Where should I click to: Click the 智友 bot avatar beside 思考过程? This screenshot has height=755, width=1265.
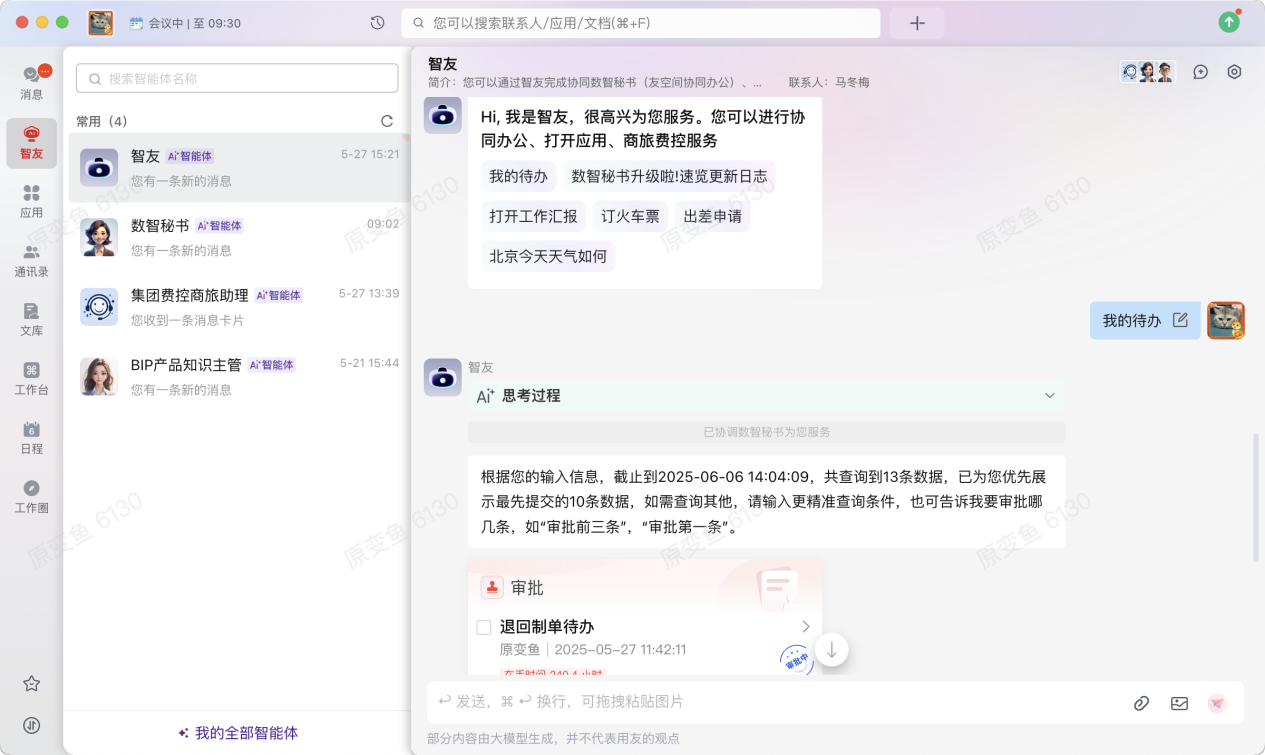pos(443,377)
